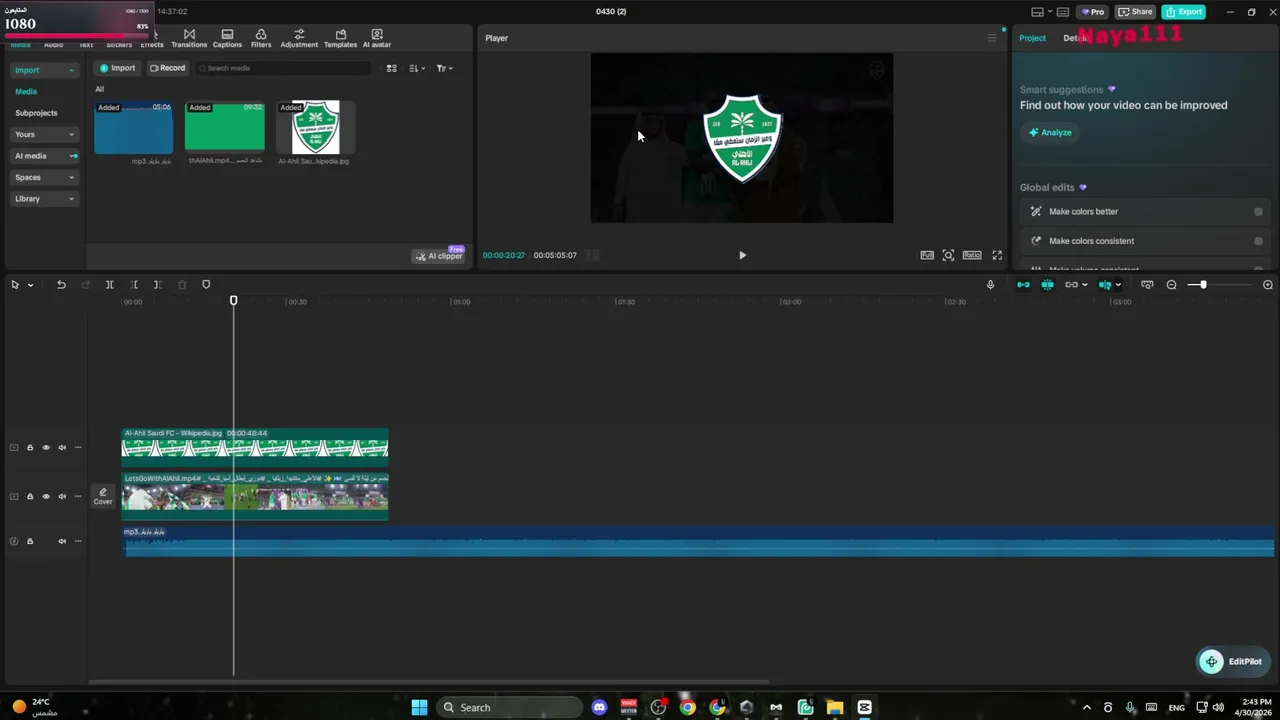Open the Captions panel
Image resolution: width=1280 pixels, height=720 pixels.
[227, 38]
